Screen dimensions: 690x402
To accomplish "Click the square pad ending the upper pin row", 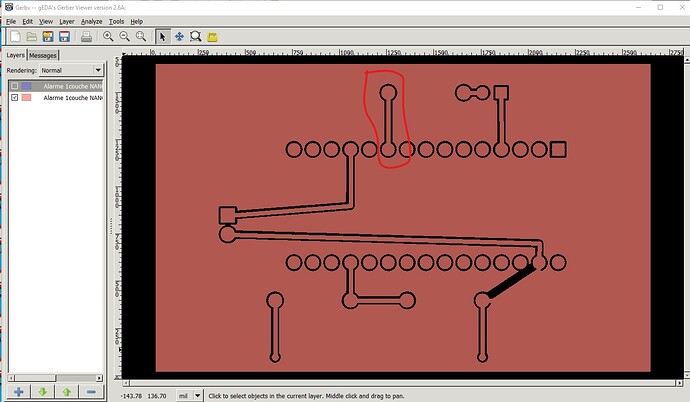I will pyautogui.click(x=558, y=150).
